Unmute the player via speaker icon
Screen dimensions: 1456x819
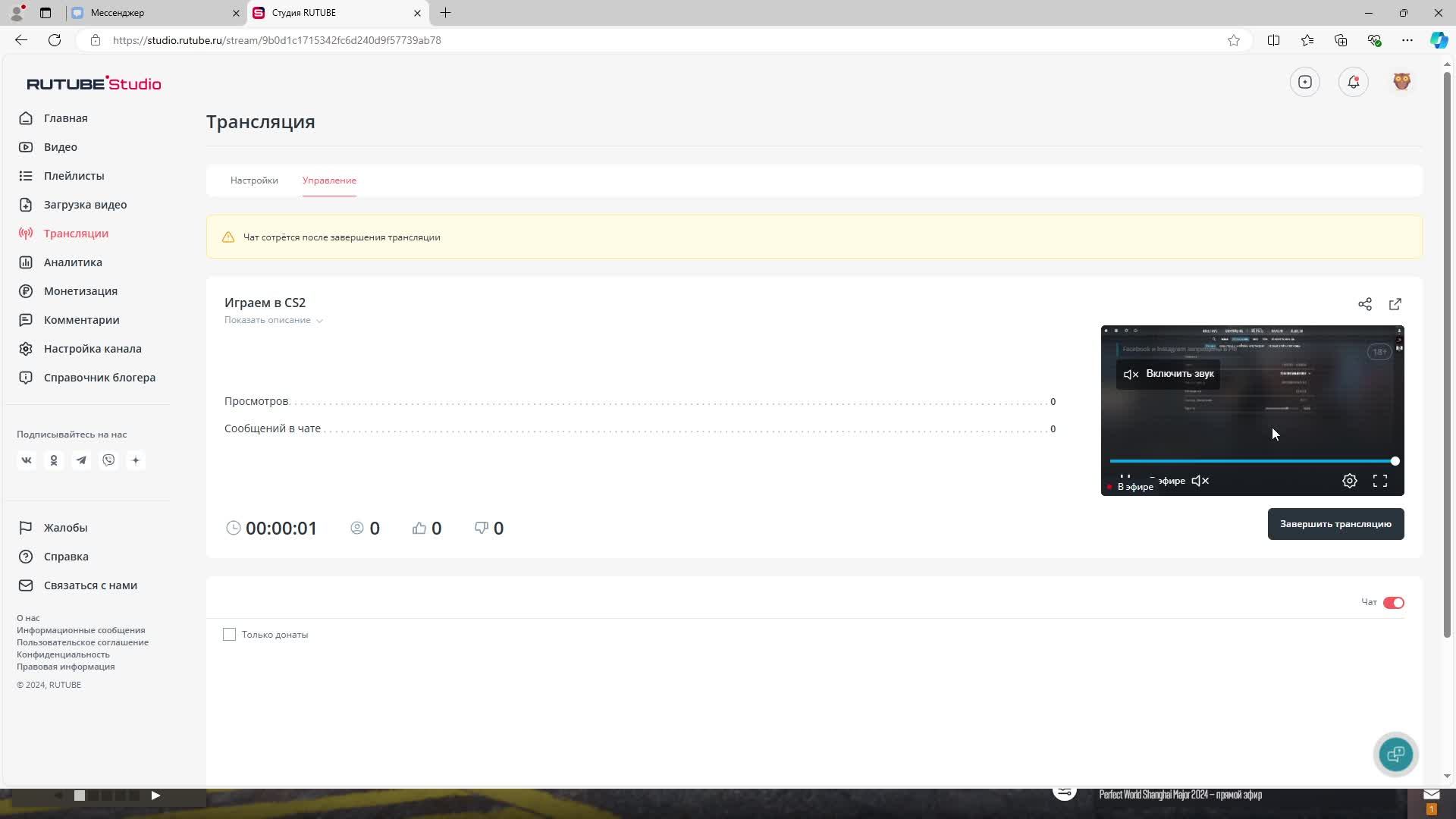[1200, 481]
